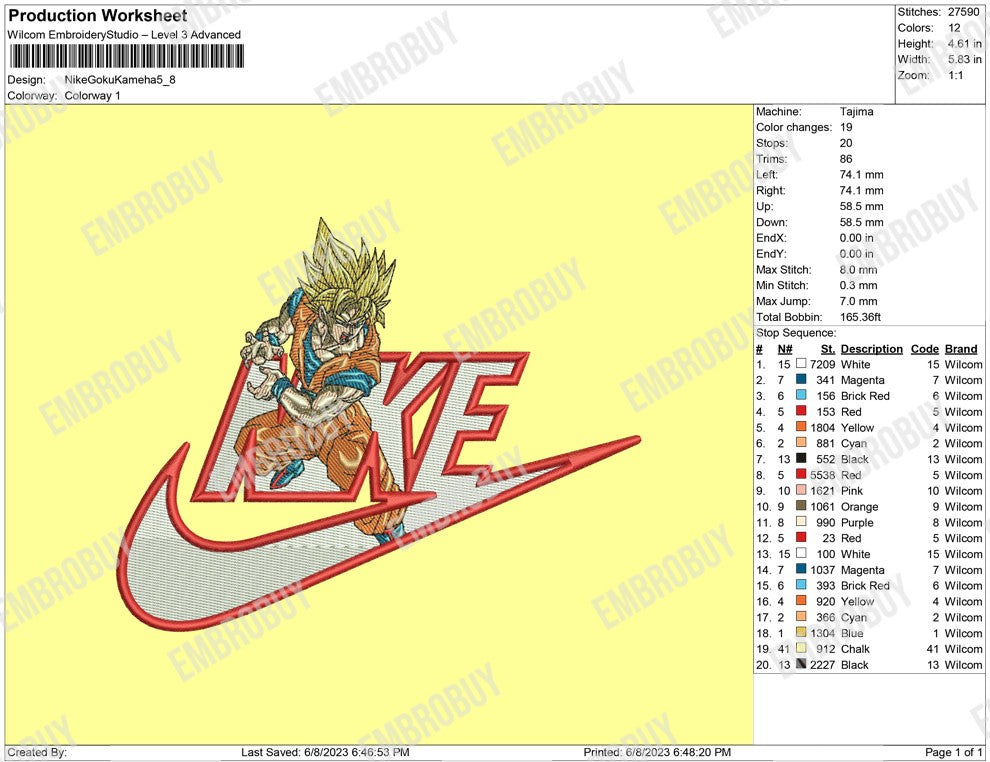Click the 'Production Worksheet' title
The height and width of the screenshot is (762, 990).
pos(98,16)
